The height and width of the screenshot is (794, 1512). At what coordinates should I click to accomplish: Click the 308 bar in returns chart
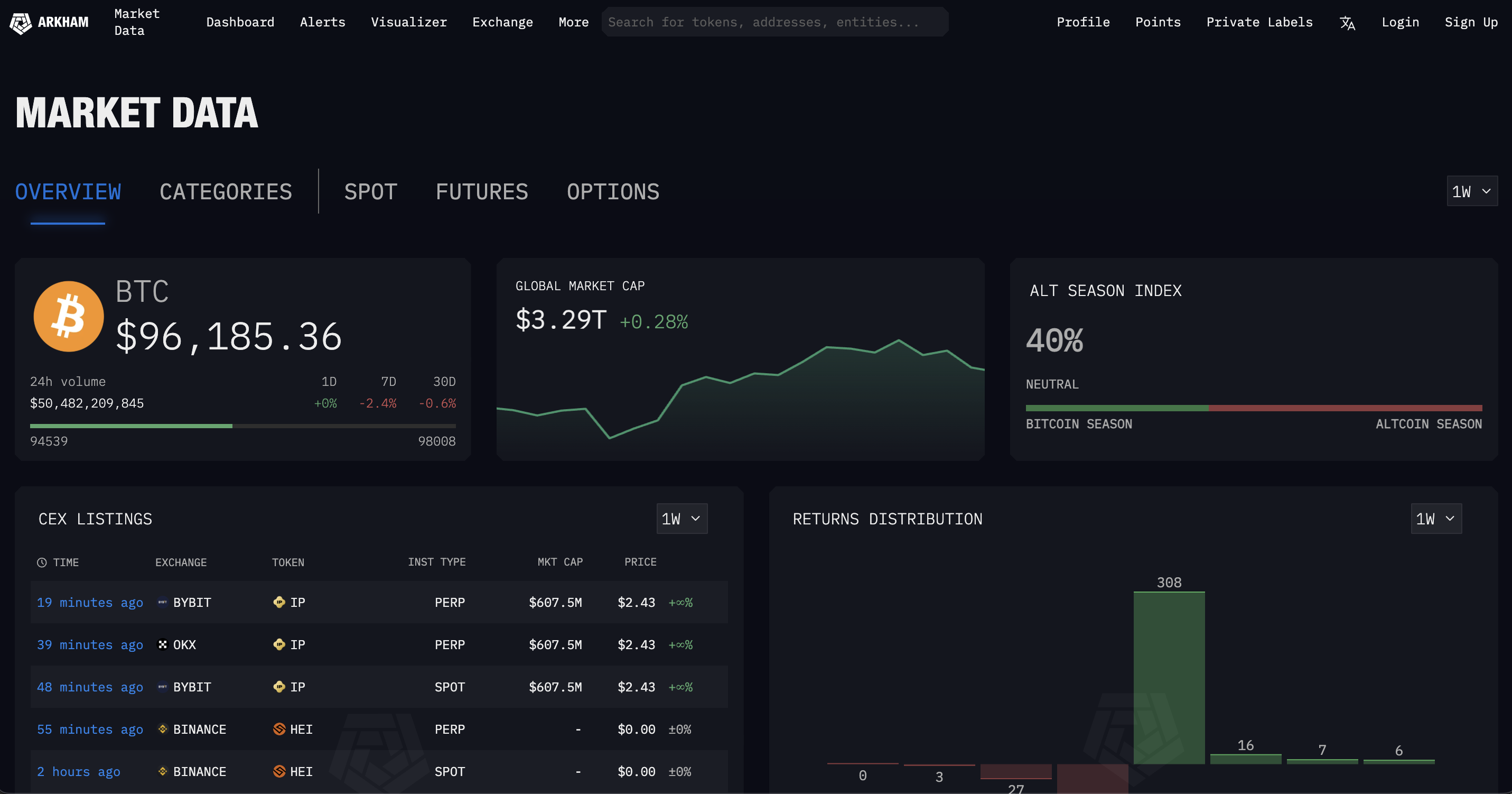(x=1169, y=677)
